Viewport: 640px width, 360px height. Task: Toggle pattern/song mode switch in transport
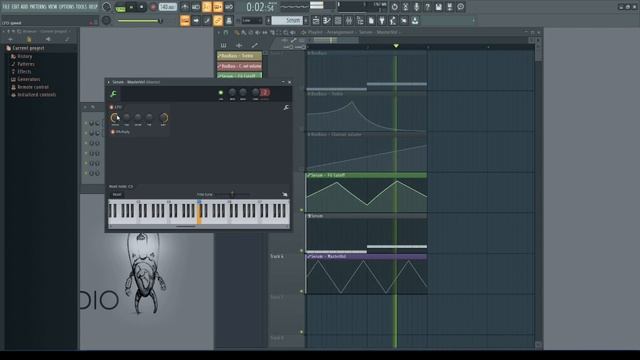click(120, 7)
